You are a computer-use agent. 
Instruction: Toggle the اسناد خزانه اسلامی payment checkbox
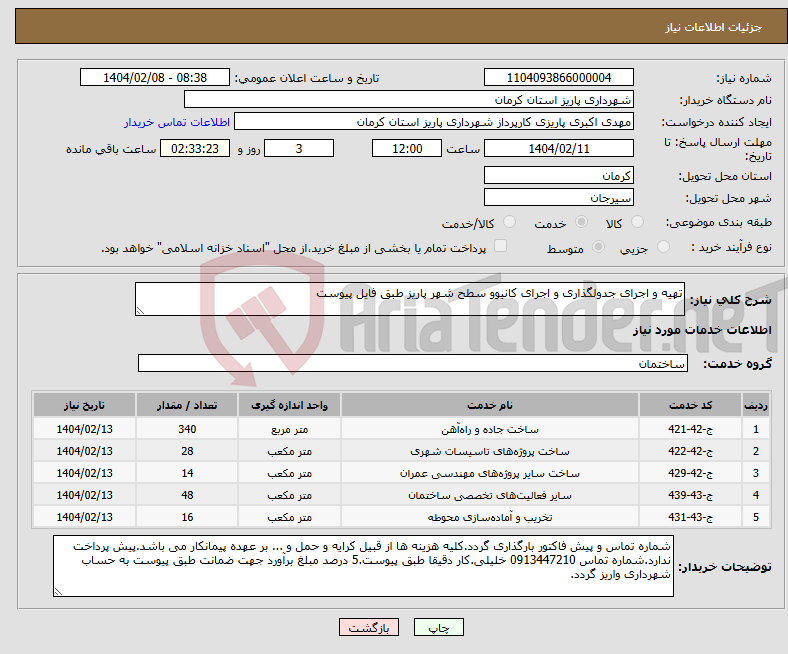coord(501,246)
